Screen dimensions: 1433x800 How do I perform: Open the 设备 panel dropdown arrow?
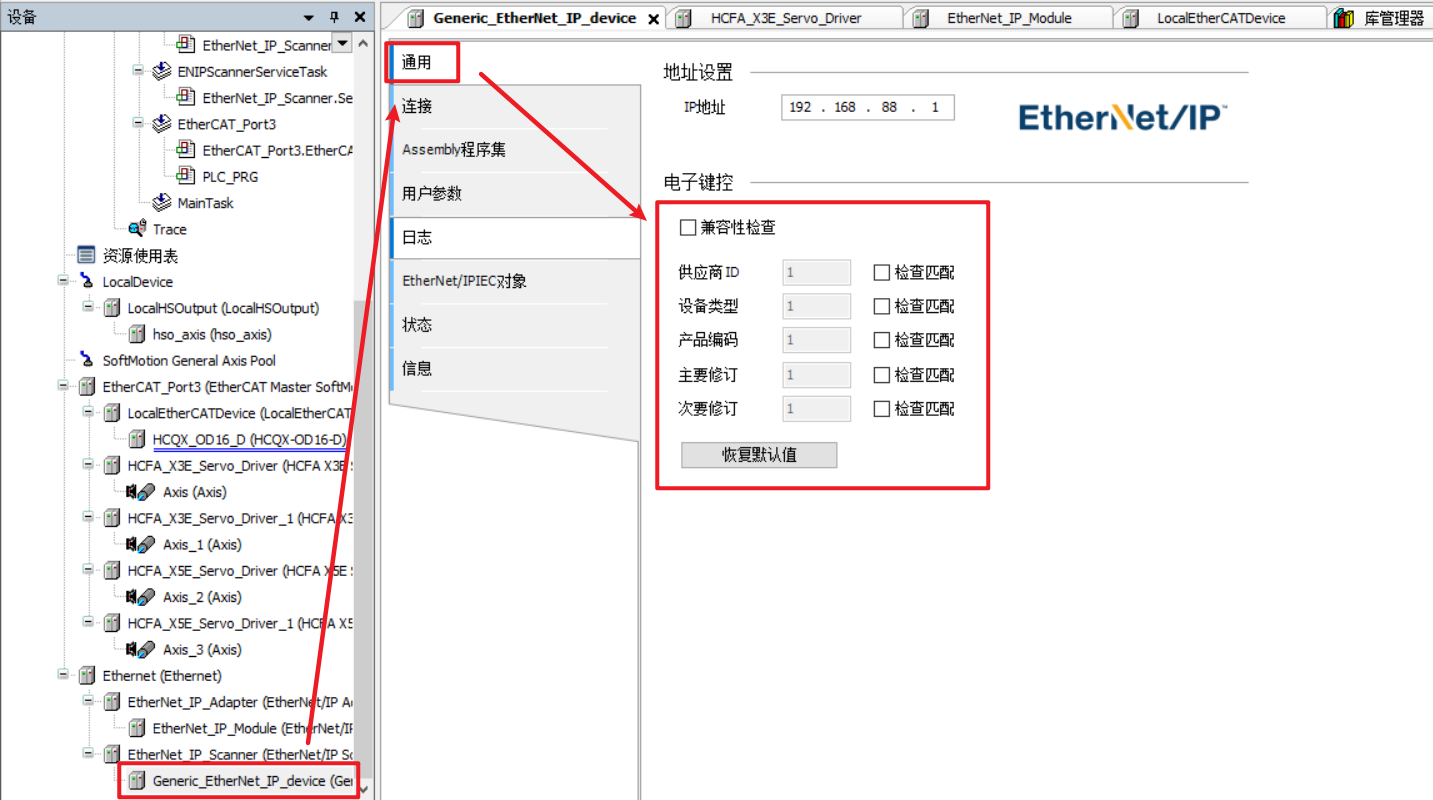coord(309,18)
